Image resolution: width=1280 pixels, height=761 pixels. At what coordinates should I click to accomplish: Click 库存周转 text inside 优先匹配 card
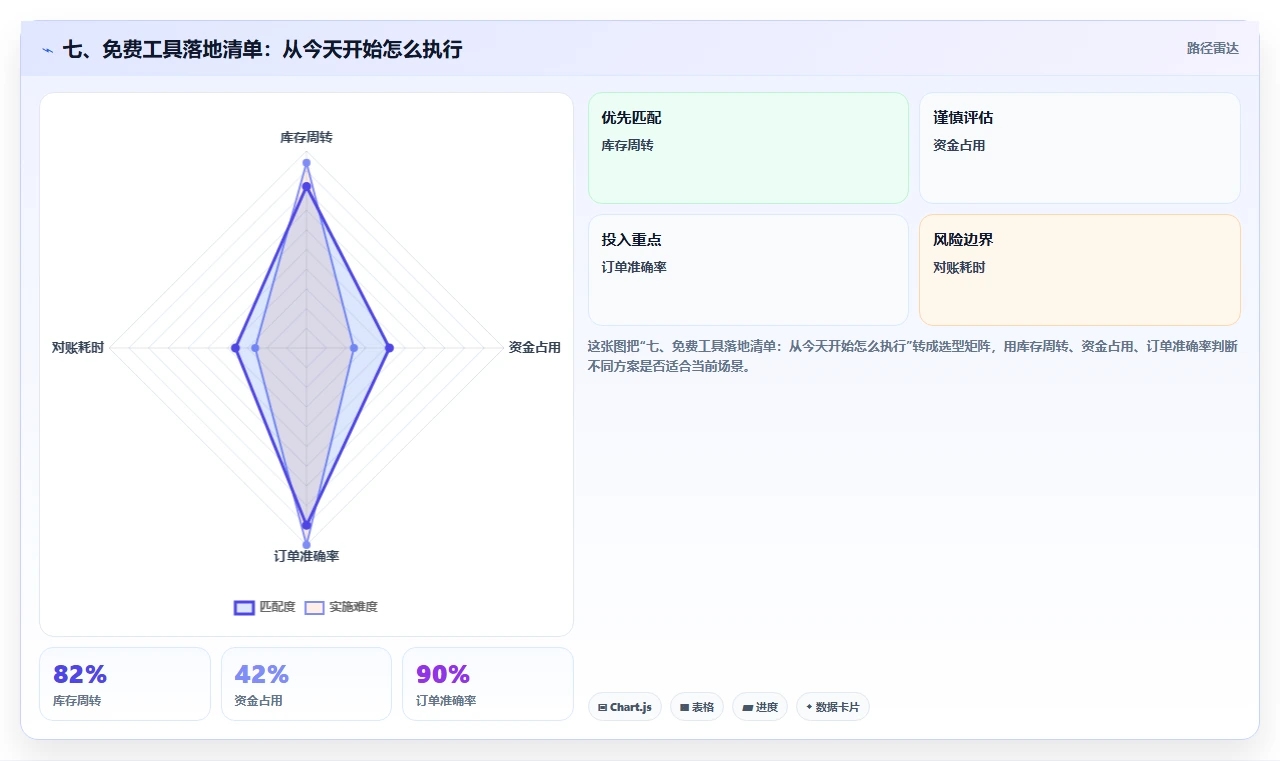point(627,145)
